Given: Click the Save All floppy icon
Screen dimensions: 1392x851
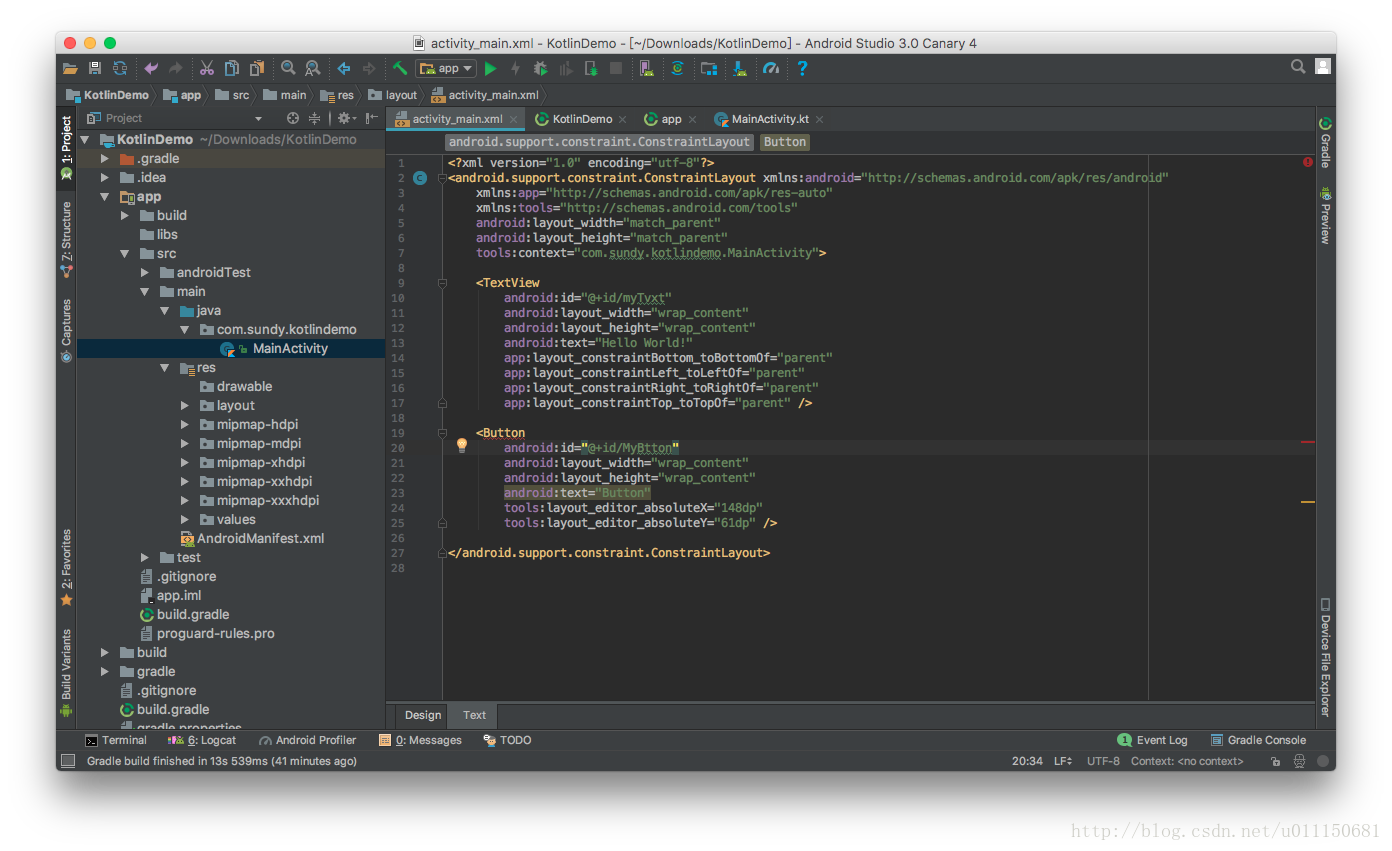Looking at the screenshot, I should coord(95,69).
